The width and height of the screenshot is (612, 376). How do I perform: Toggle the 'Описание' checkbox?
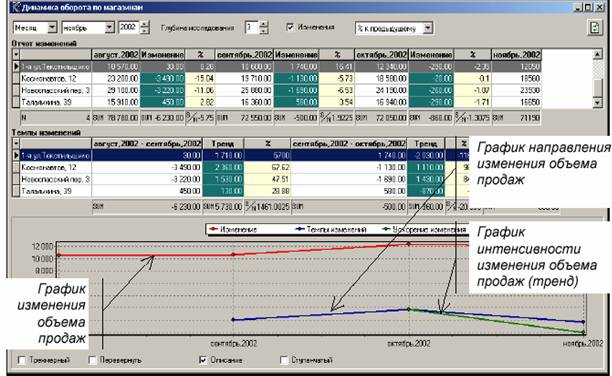[x=203, y=360]
